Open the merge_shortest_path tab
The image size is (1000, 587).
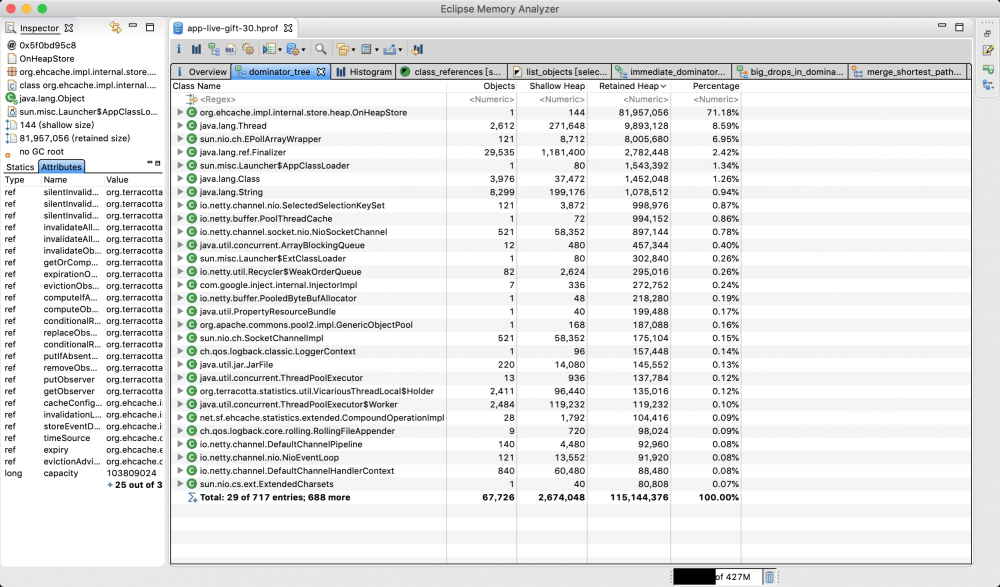point(907,72)
